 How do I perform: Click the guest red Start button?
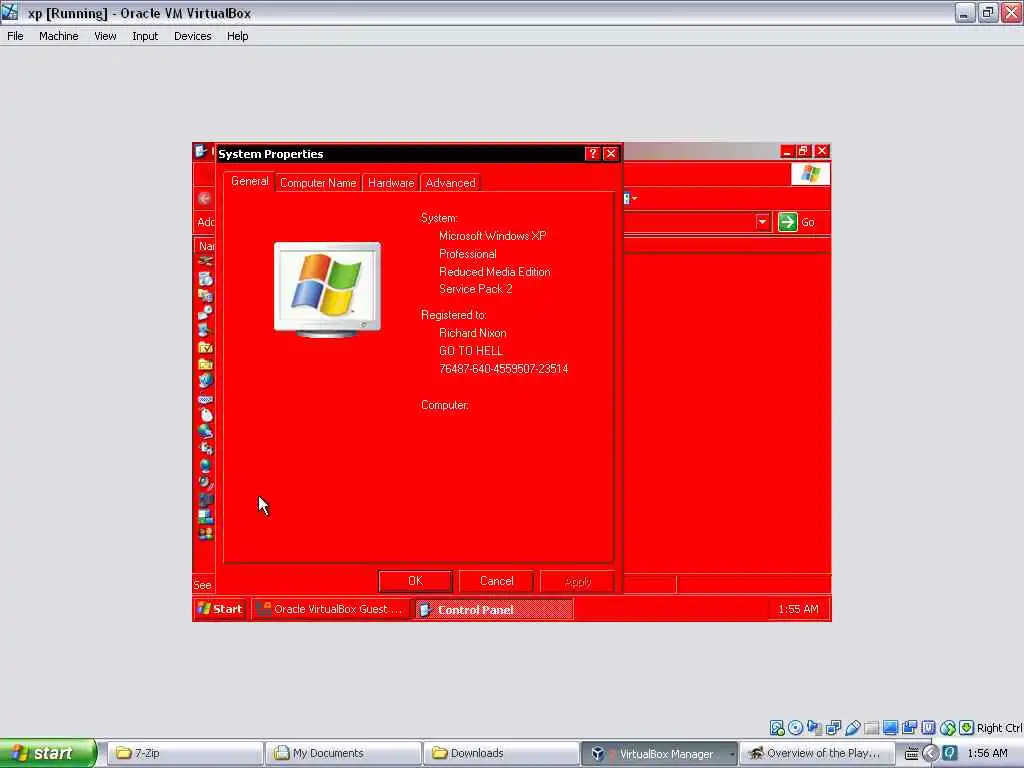(x=220, y=609)
